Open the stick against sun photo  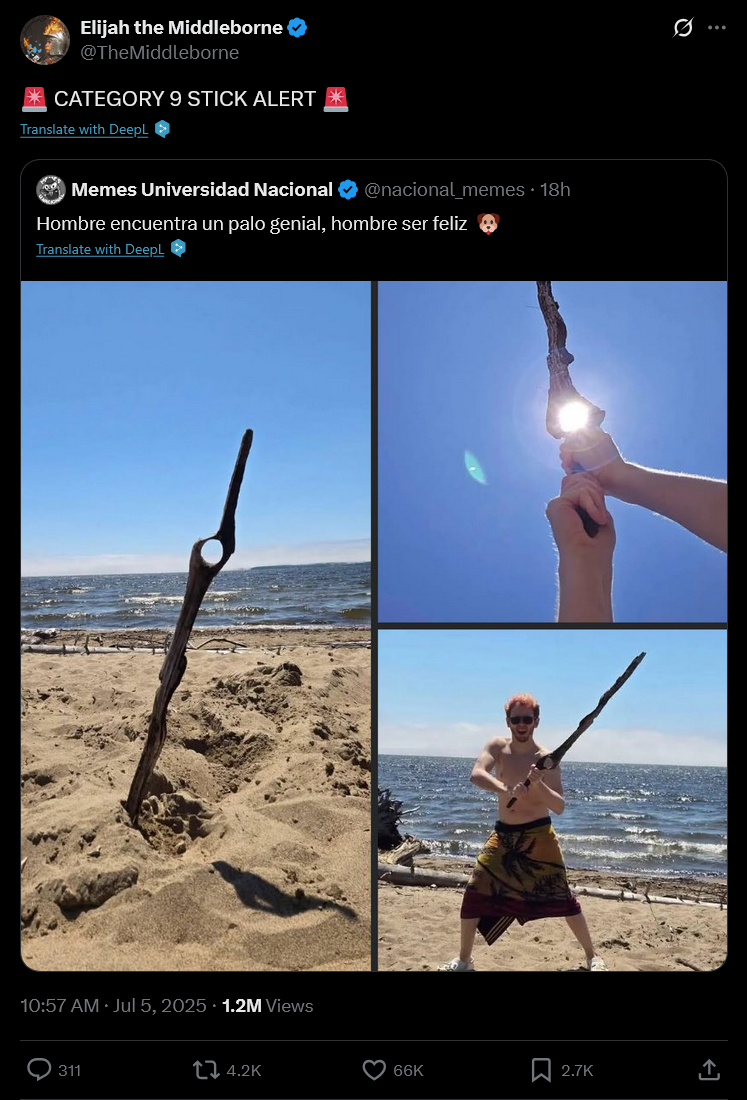point(553,452)
